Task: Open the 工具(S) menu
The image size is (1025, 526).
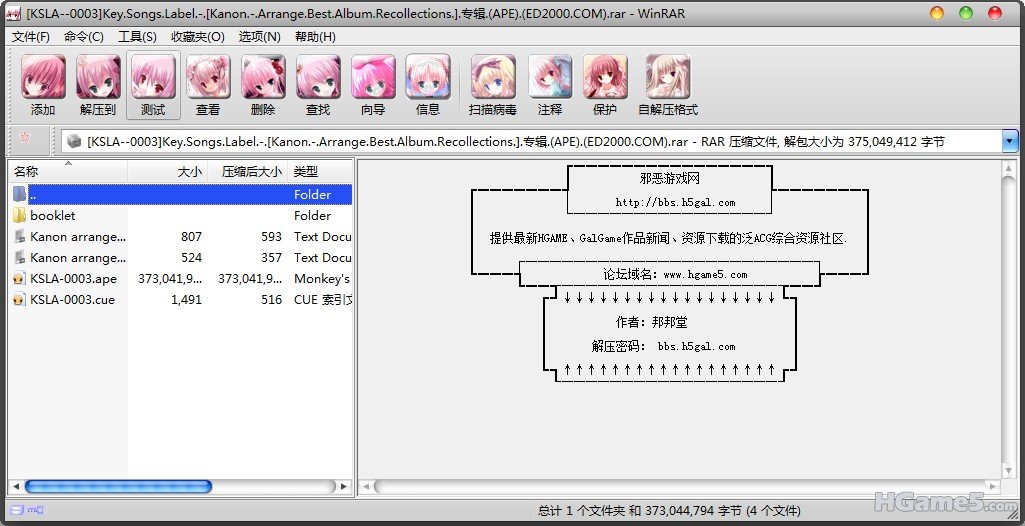Action: point(137,37)
